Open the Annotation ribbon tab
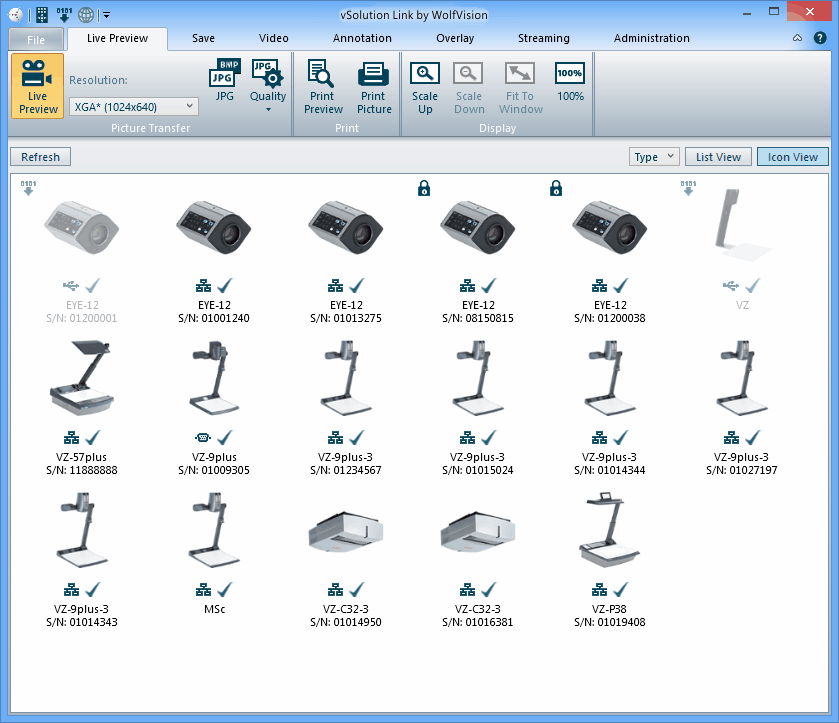Screen dimensions: 839x723 pos(362,38)
